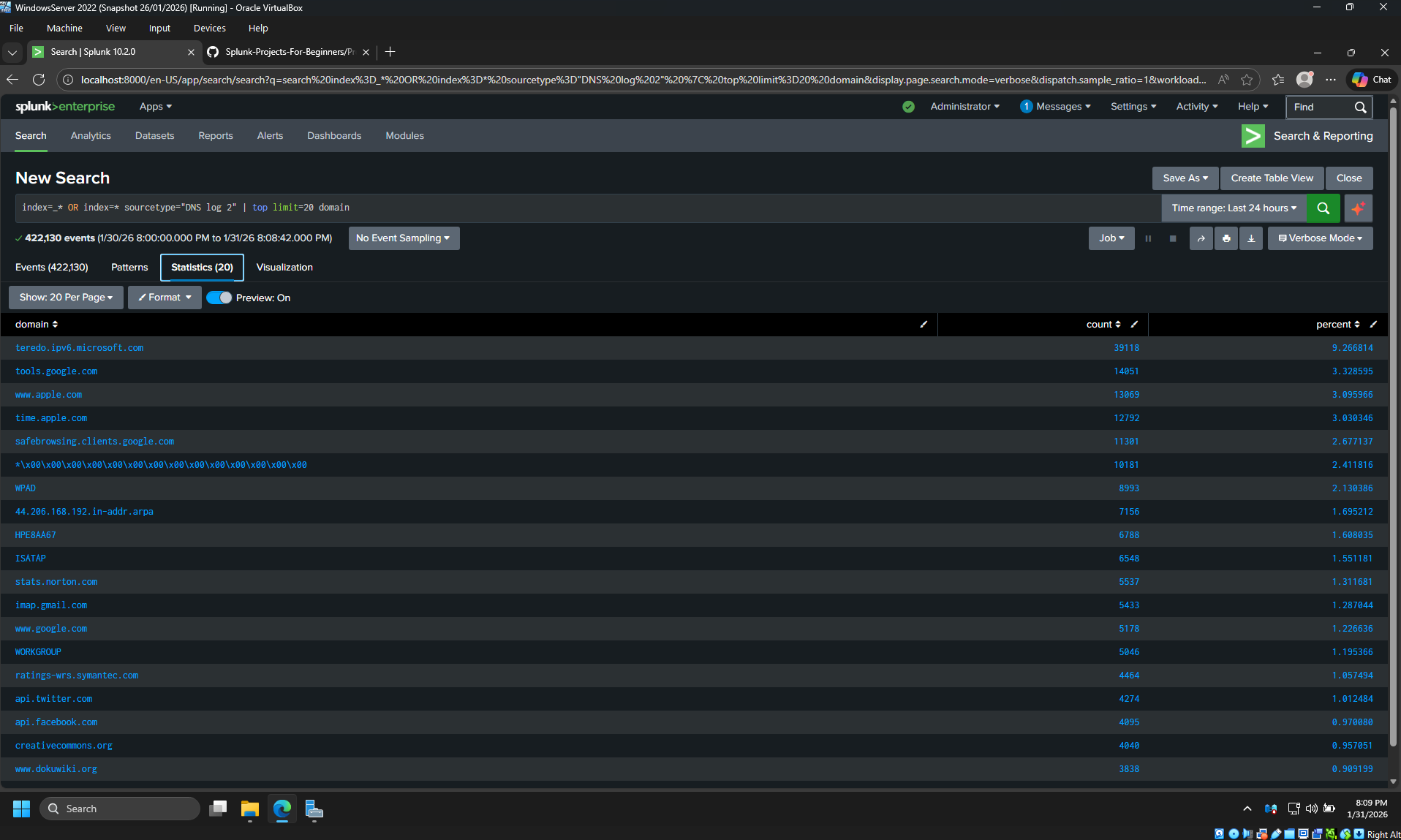Viewport: 1401px width, 840px height.
Task: Share the search job arrow icon
Action: pyautogui.click(x=1201, y=238)
